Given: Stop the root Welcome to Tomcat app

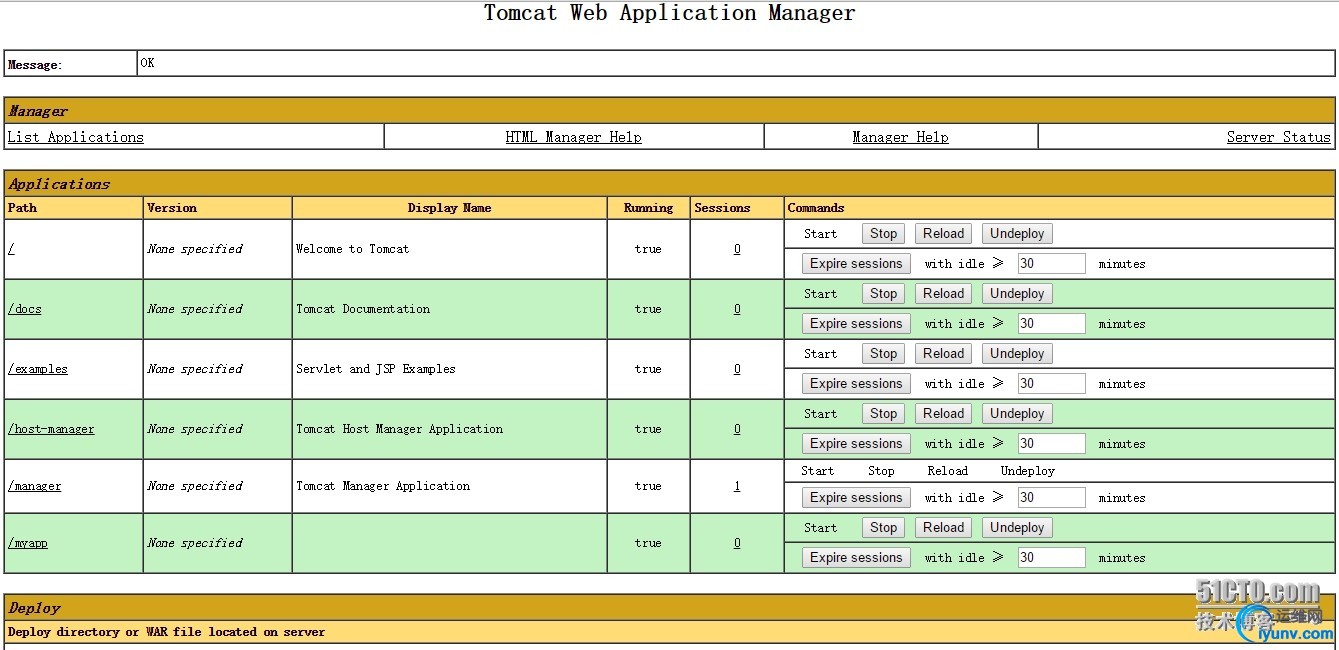Looking at the screenshot, I should [883, 234].
